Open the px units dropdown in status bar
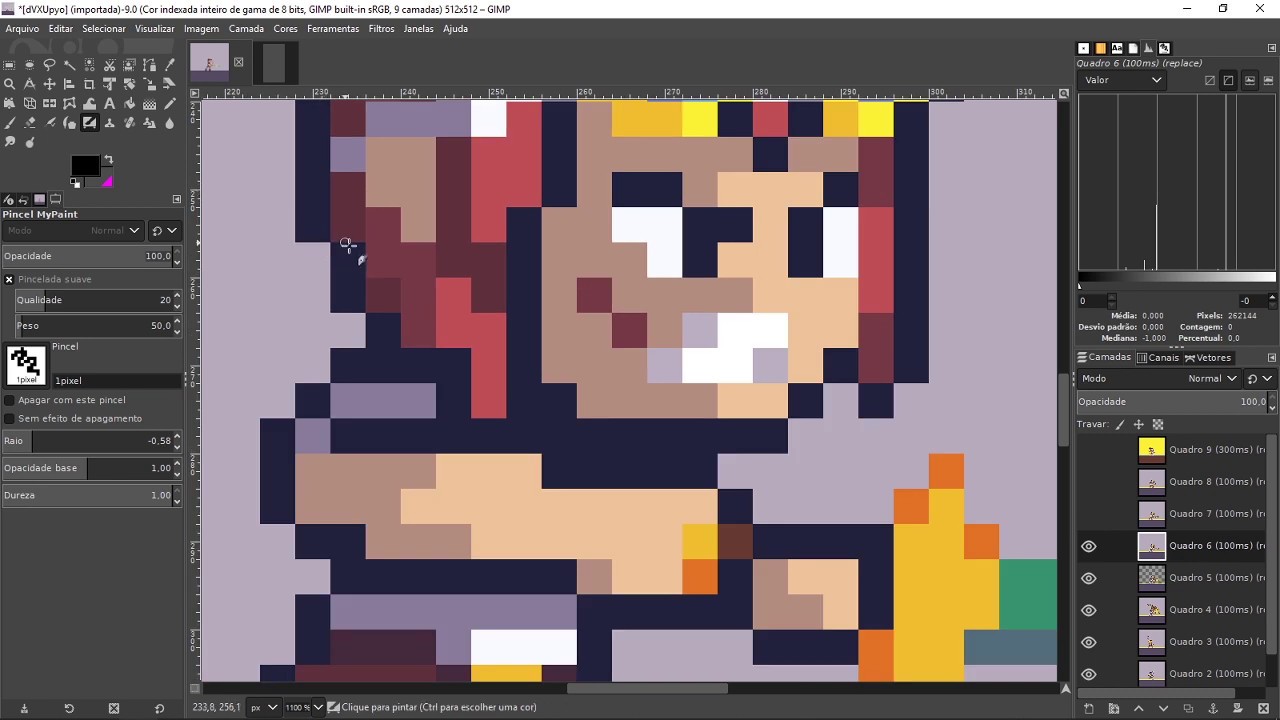 pos(263,707)
